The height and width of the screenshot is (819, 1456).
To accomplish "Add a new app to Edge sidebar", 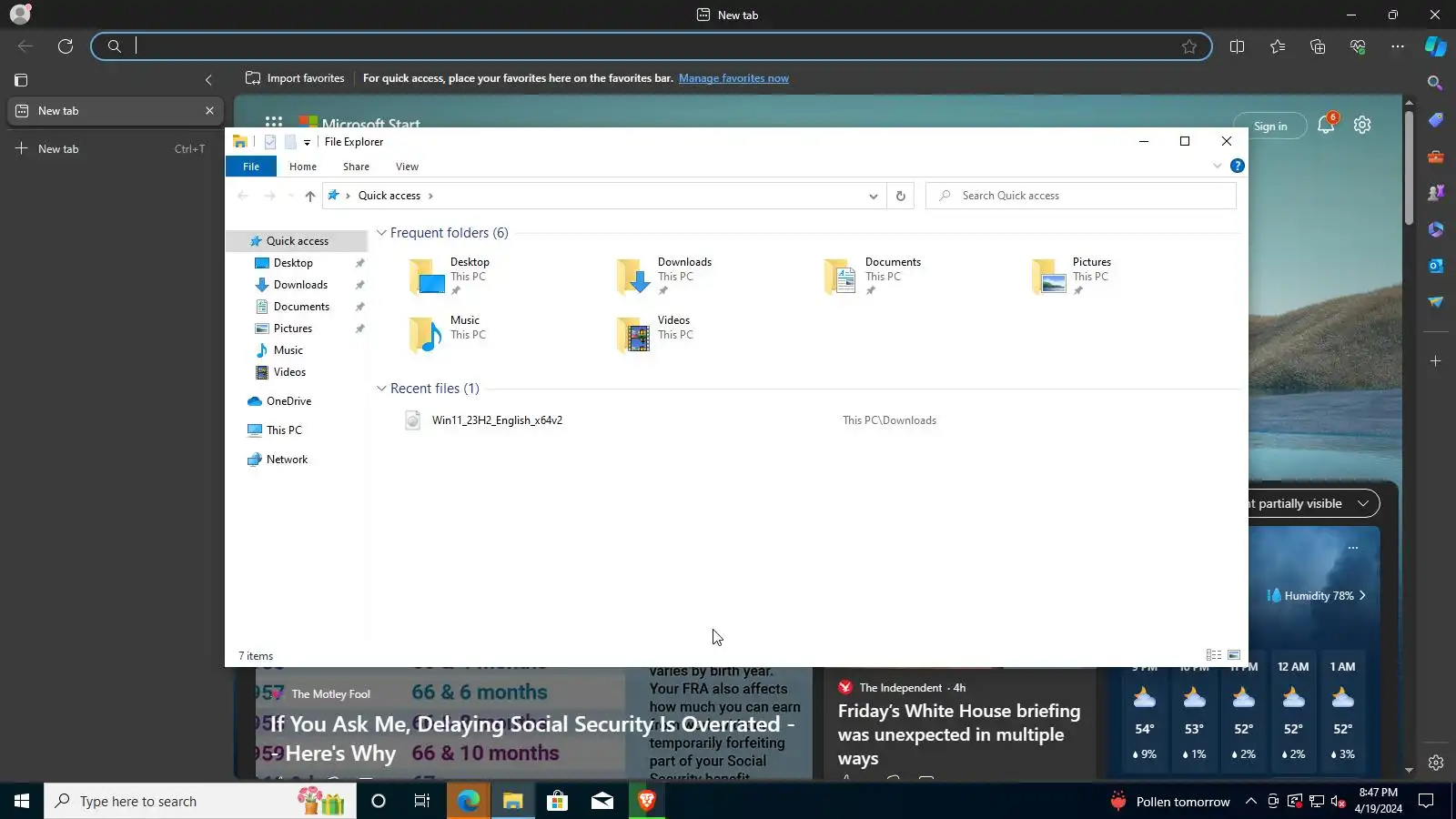I will 1435,361.
